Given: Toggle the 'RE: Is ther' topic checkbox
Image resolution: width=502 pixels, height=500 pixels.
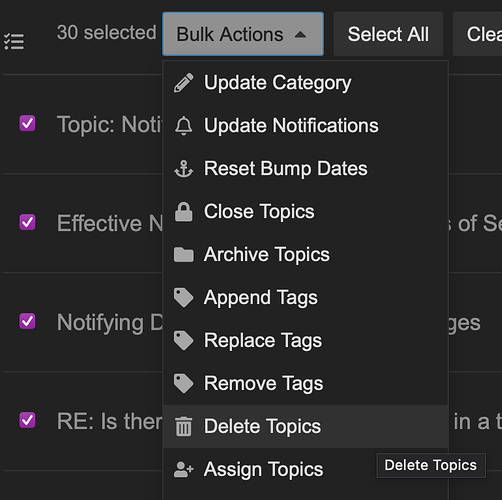Looking at the screenshot, I should (x=27, y=420).
